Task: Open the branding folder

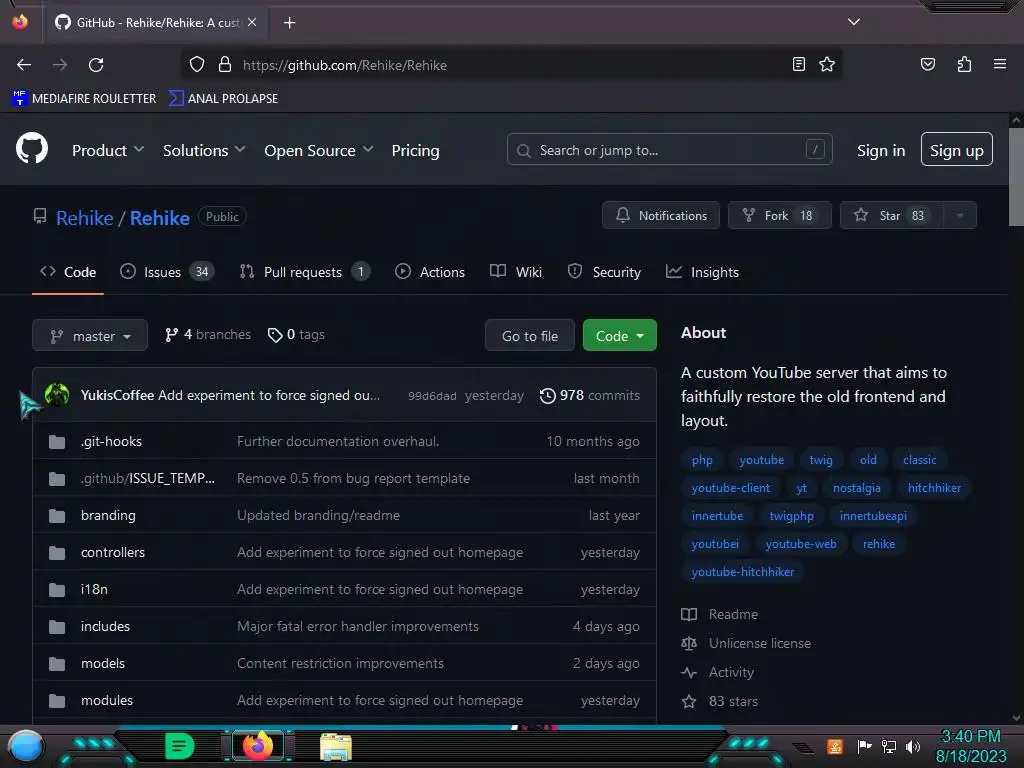Action: point(108,515)
